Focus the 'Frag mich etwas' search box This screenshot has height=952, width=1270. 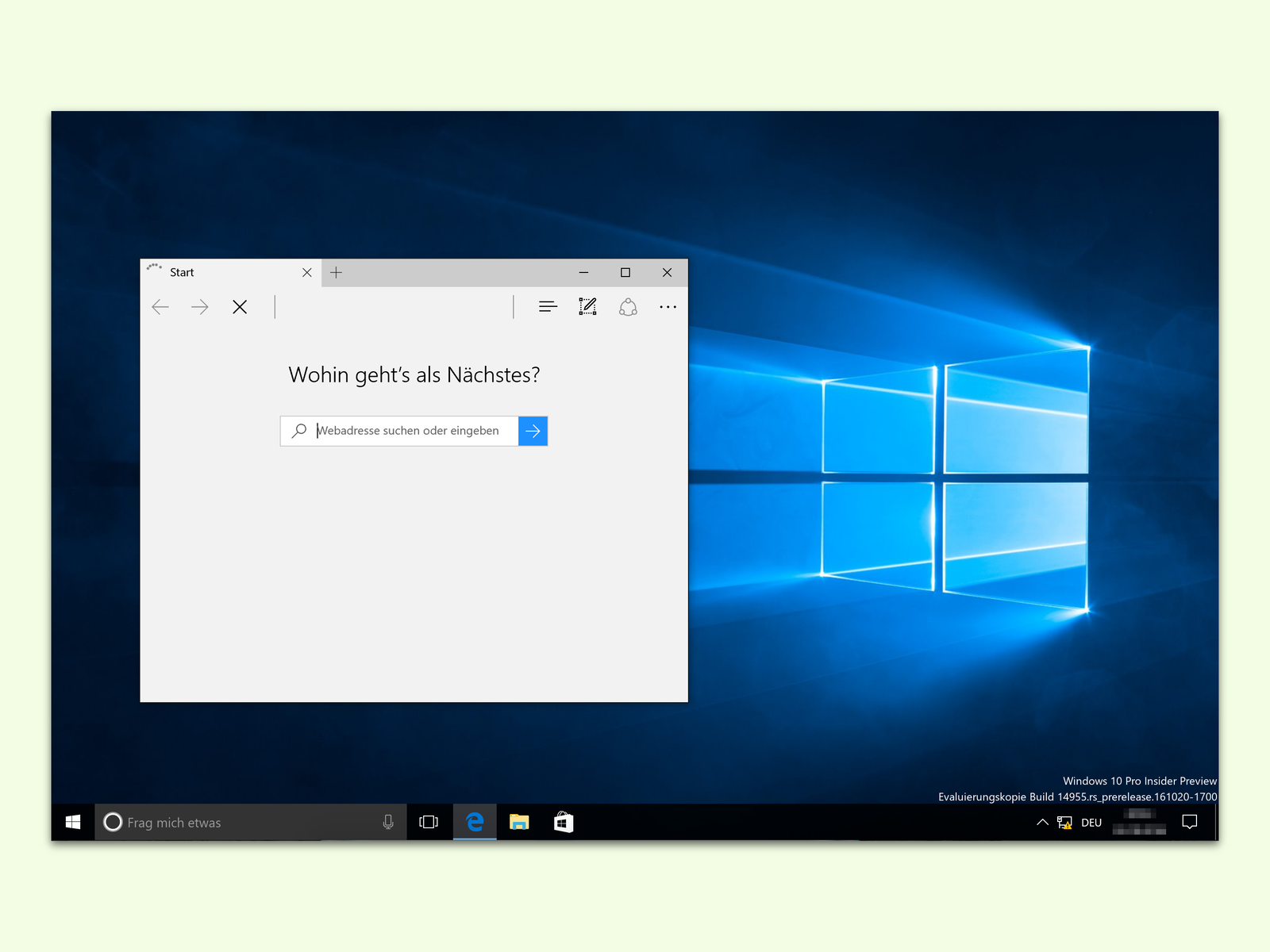pos(251,823)
